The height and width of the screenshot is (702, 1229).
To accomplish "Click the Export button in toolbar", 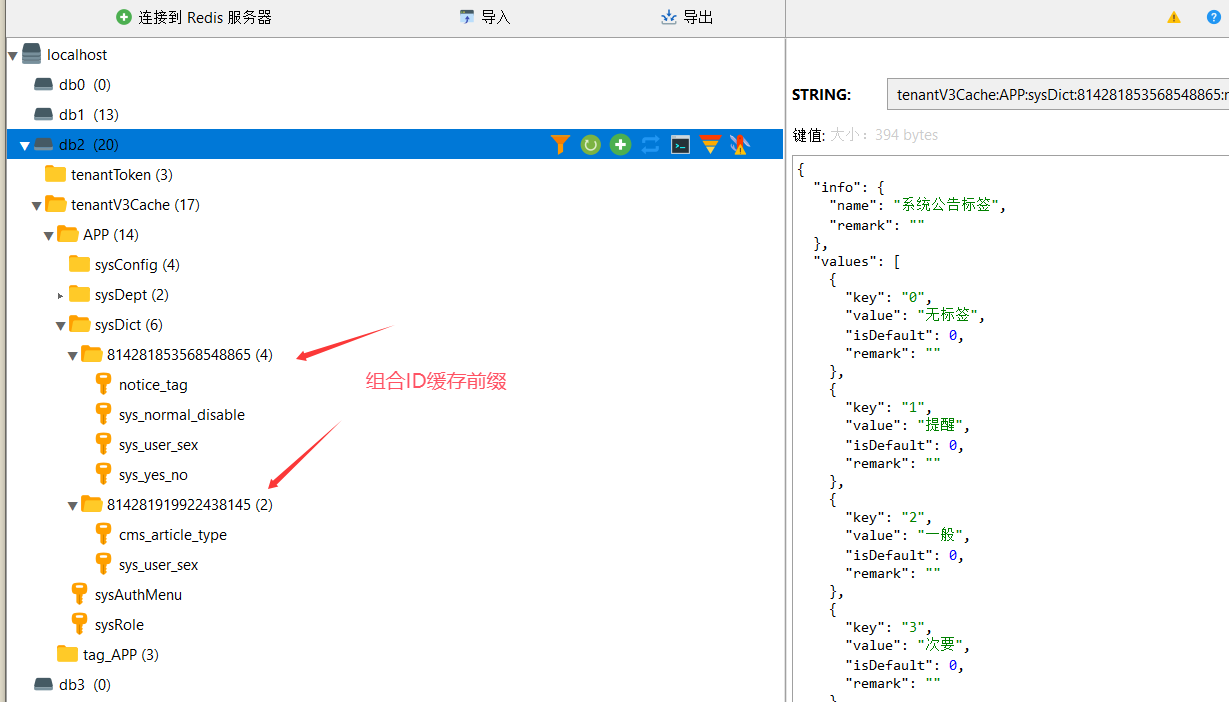I will point(687,17).
